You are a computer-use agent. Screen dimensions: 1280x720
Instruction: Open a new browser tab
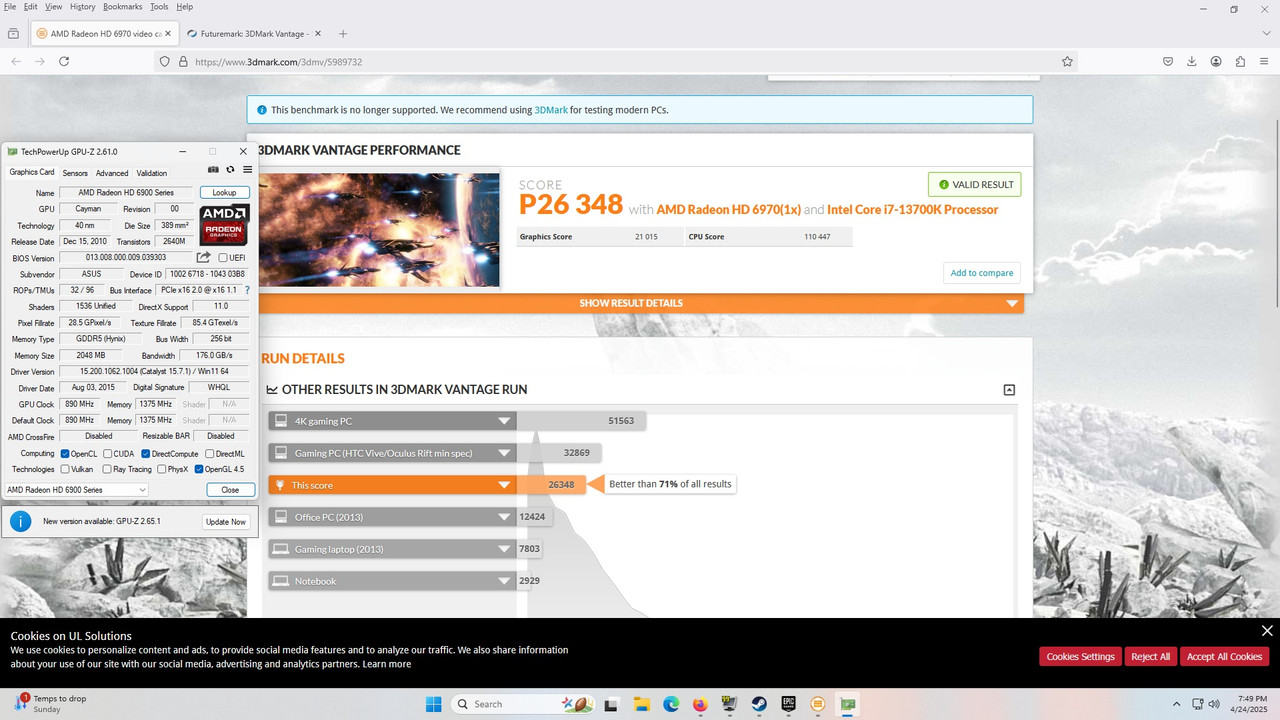pyautogui.click(x=343, y=33)
